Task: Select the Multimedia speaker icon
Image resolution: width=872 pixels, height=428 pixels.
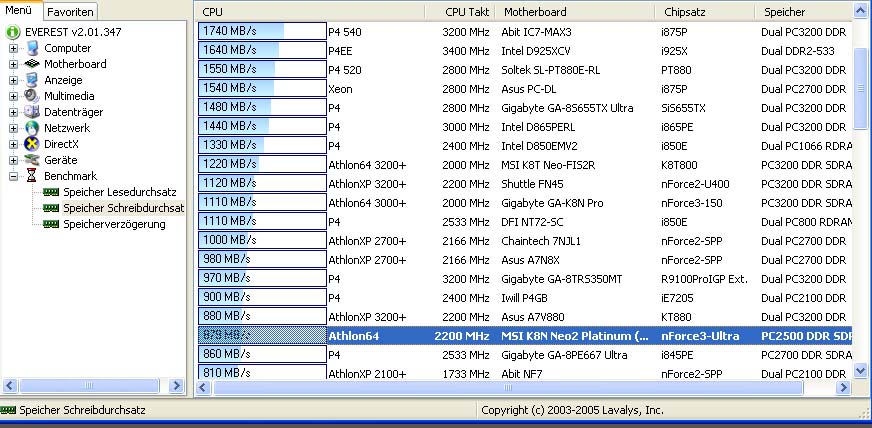Action: 32,96
